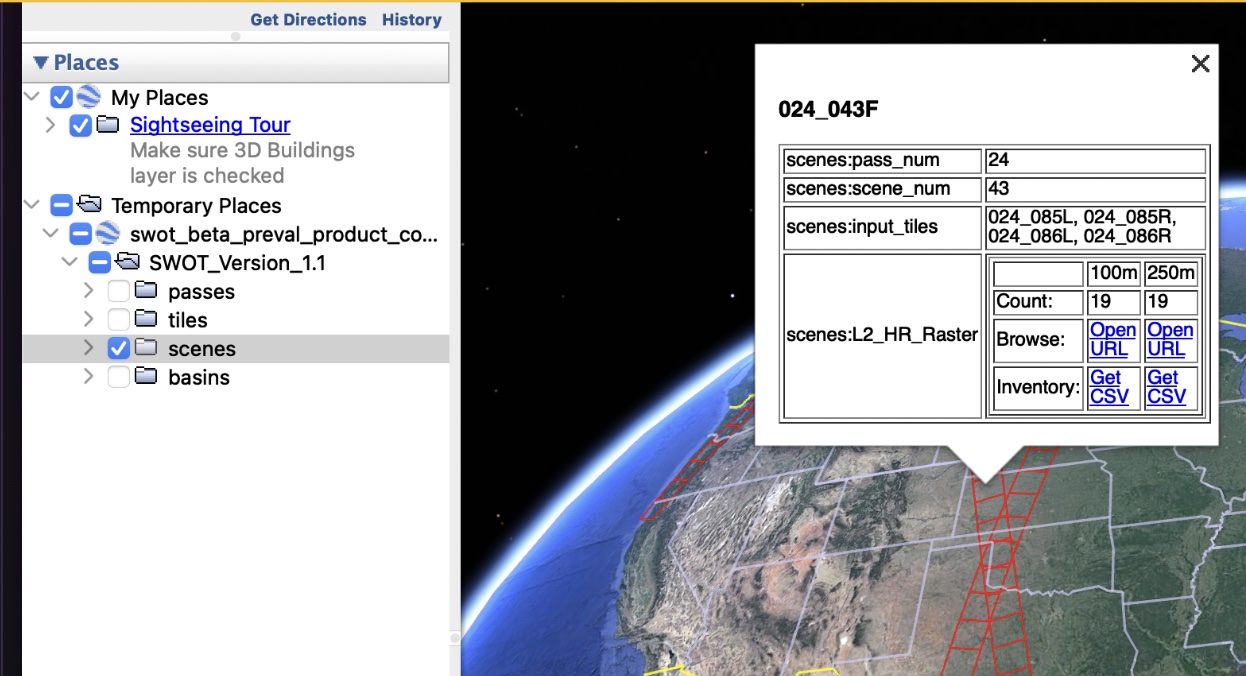The width and height of the screenshot is (1246, 676).
Task: Click the KML globe icon for swot_beta_preval_product
Action: tap(108, 235)
